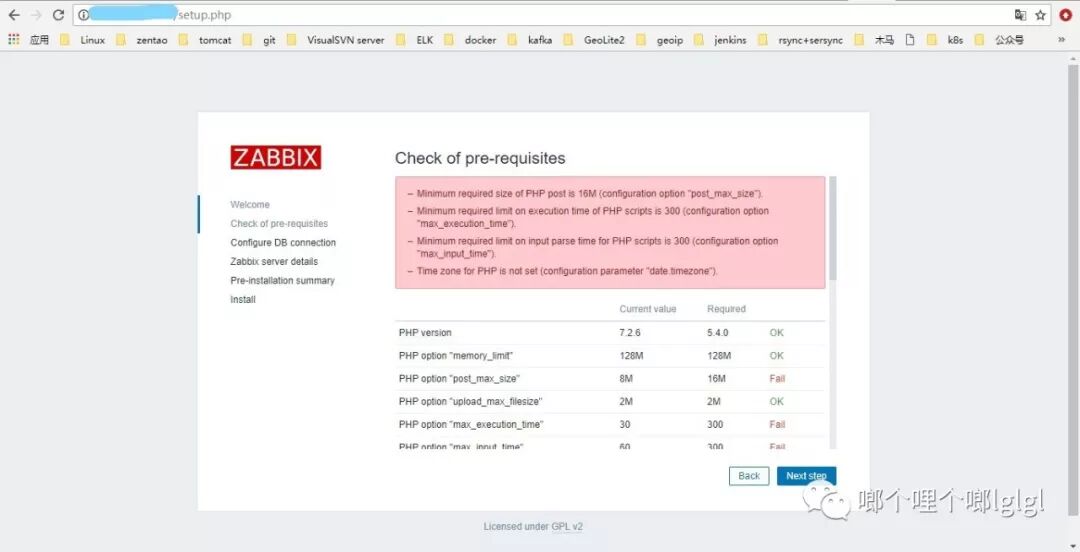Screen dimensions: 1080x552
Task: Open the kafka bookmark folder
Action: (x=529, y=40)
